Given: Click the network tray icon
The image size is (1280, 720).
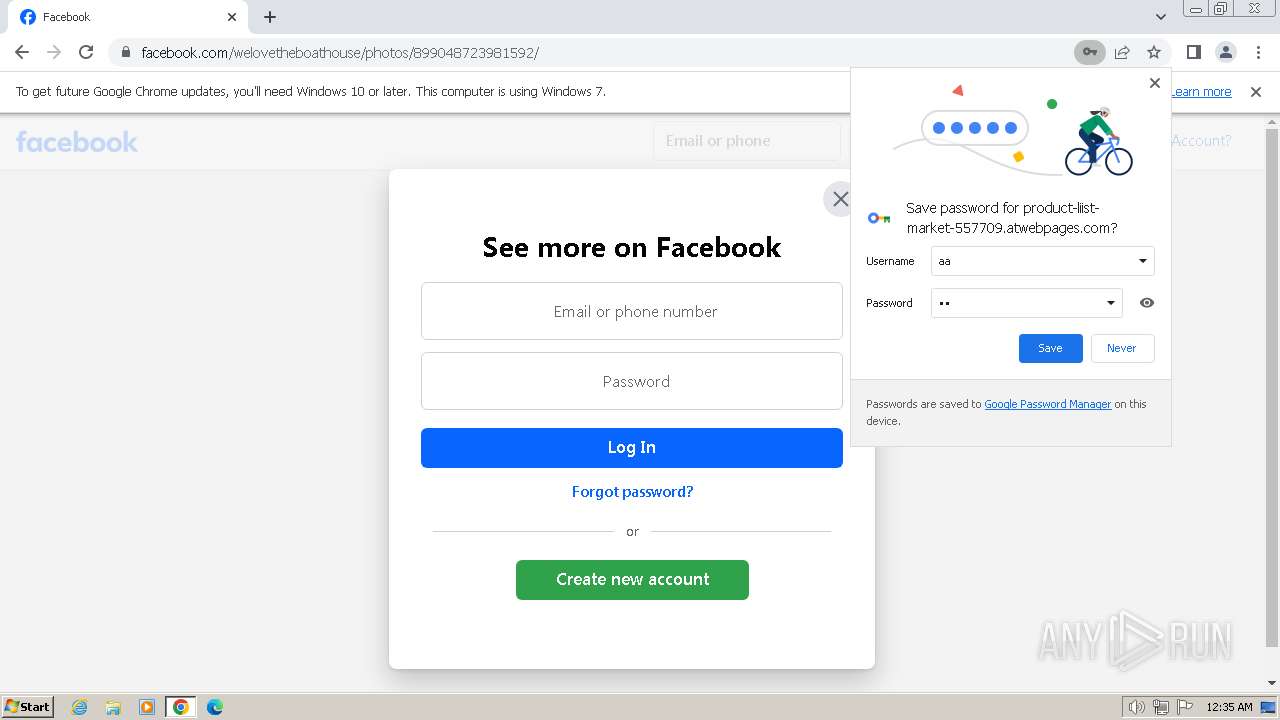Looking at the screenshot, I should pyautogui.click(x=1161, y=707).
